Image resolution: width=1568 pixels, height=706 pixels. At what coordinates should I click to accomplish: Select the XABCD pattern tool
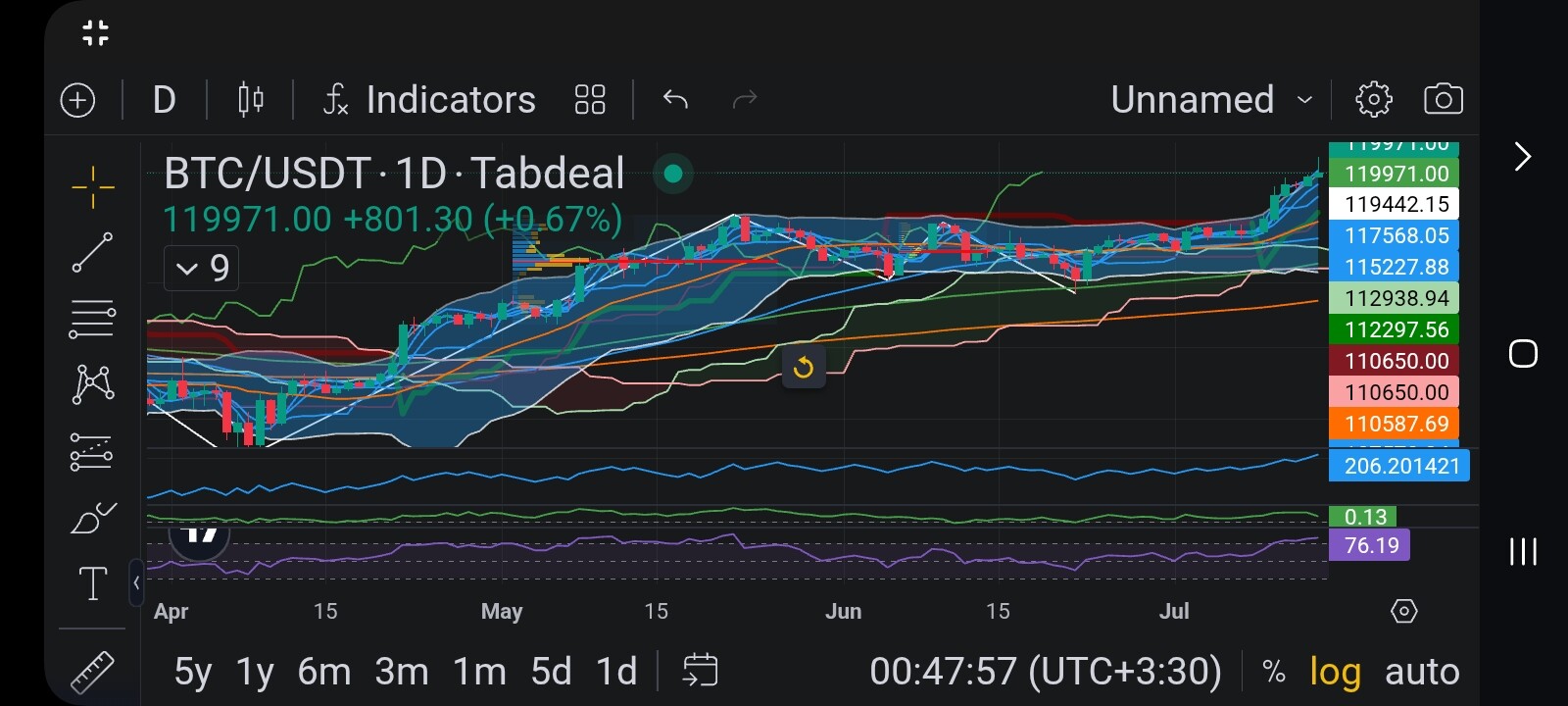click(93, 384)
